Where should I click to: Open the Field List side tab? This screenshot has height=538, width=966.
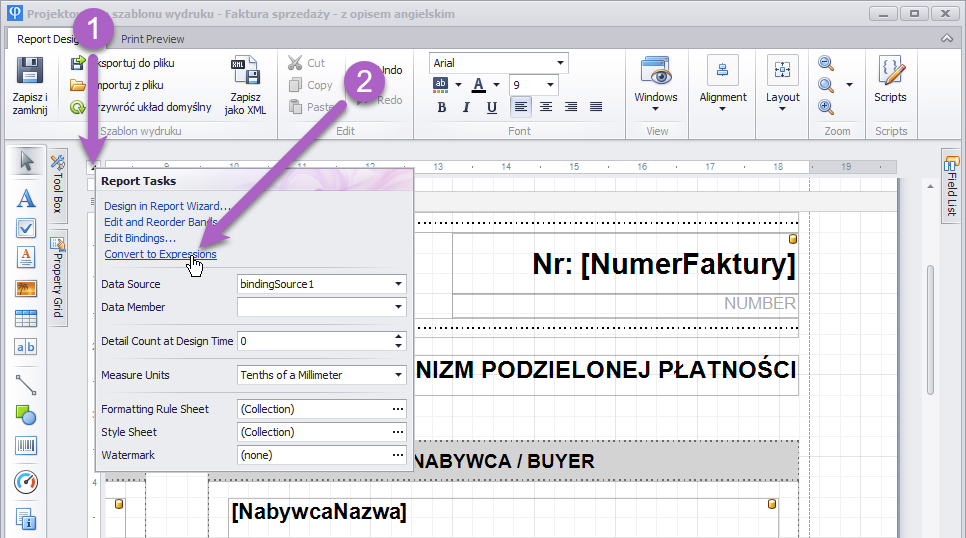[950, 187]
